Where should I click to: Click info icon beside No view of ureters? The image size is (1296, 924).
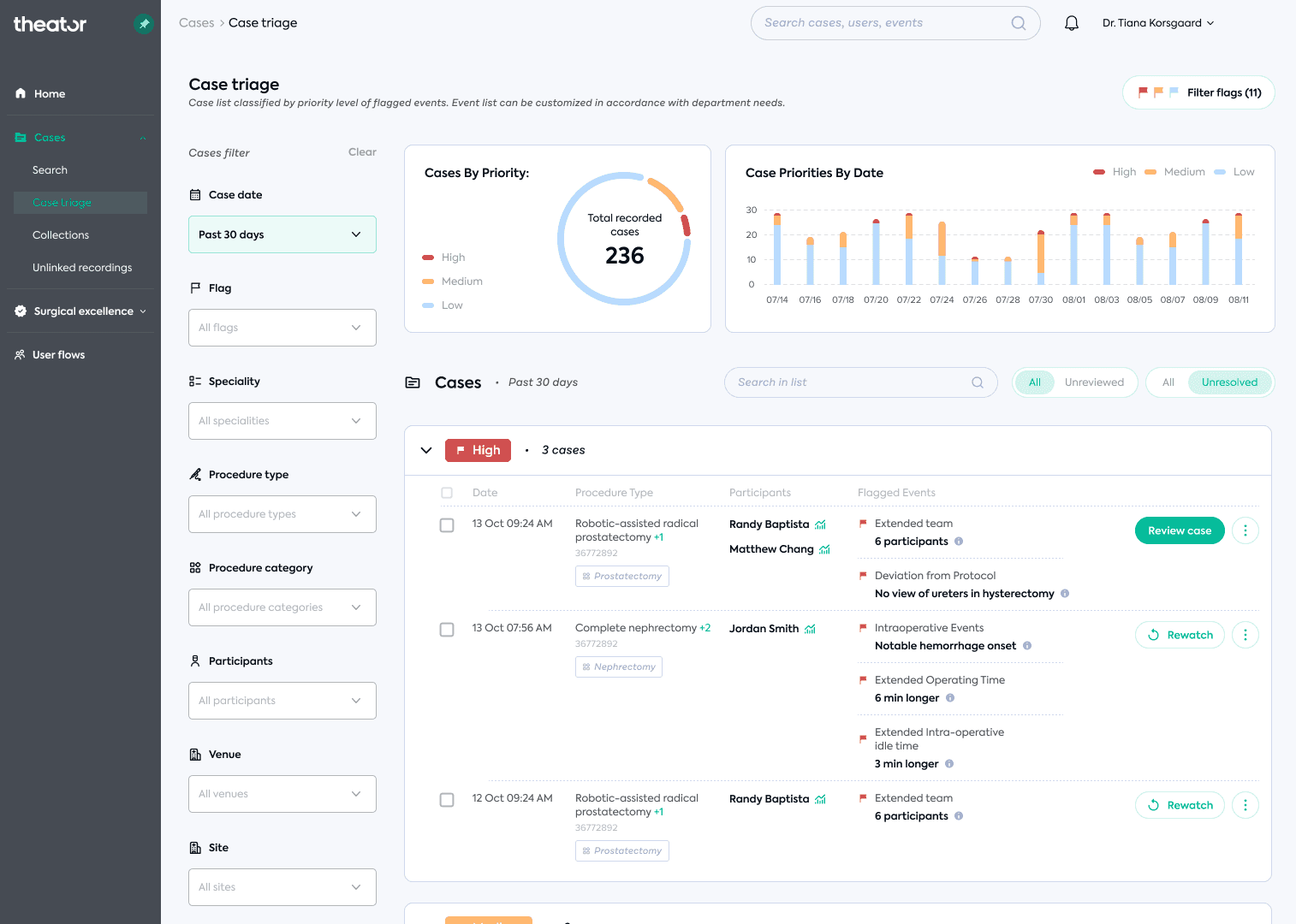coord(1065,594)
